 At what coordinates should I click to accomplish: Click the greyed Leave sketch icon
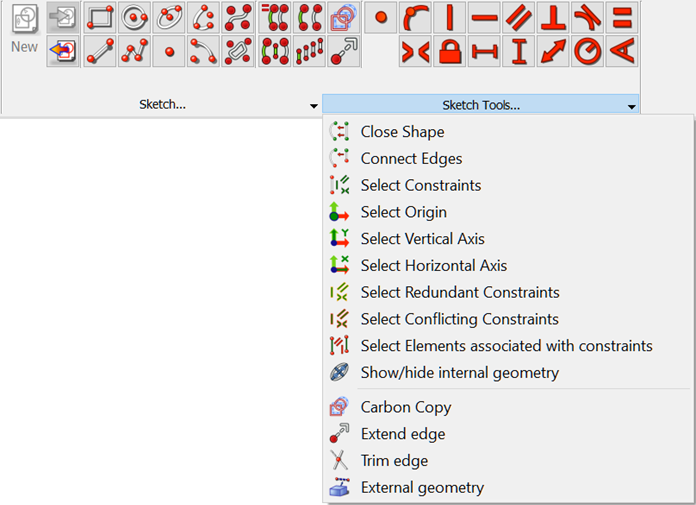coord(63,17)
